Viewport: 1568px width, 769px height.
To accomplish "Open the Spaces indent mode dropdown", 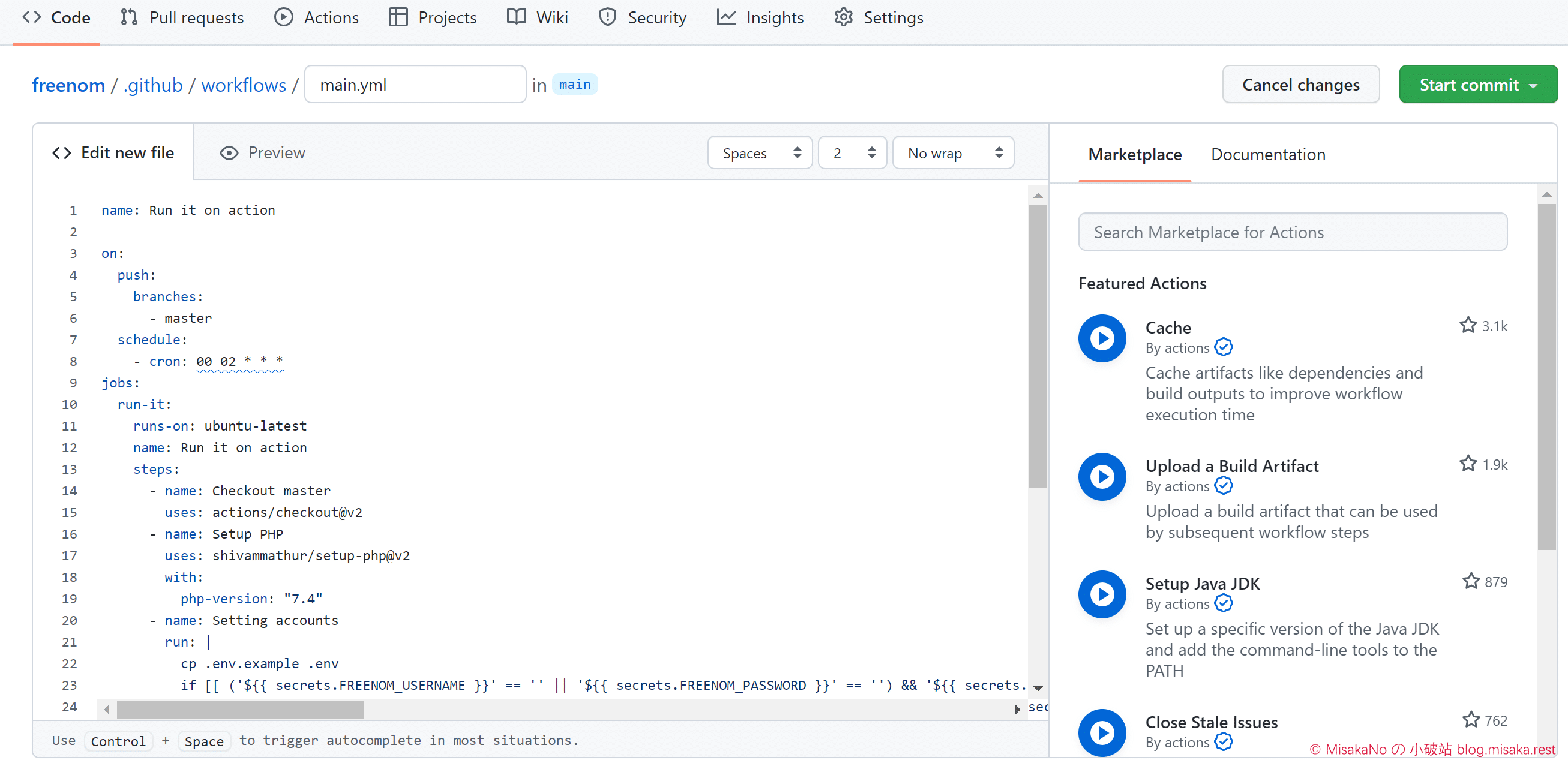I will pyautogui.click(x=759, y=153).
